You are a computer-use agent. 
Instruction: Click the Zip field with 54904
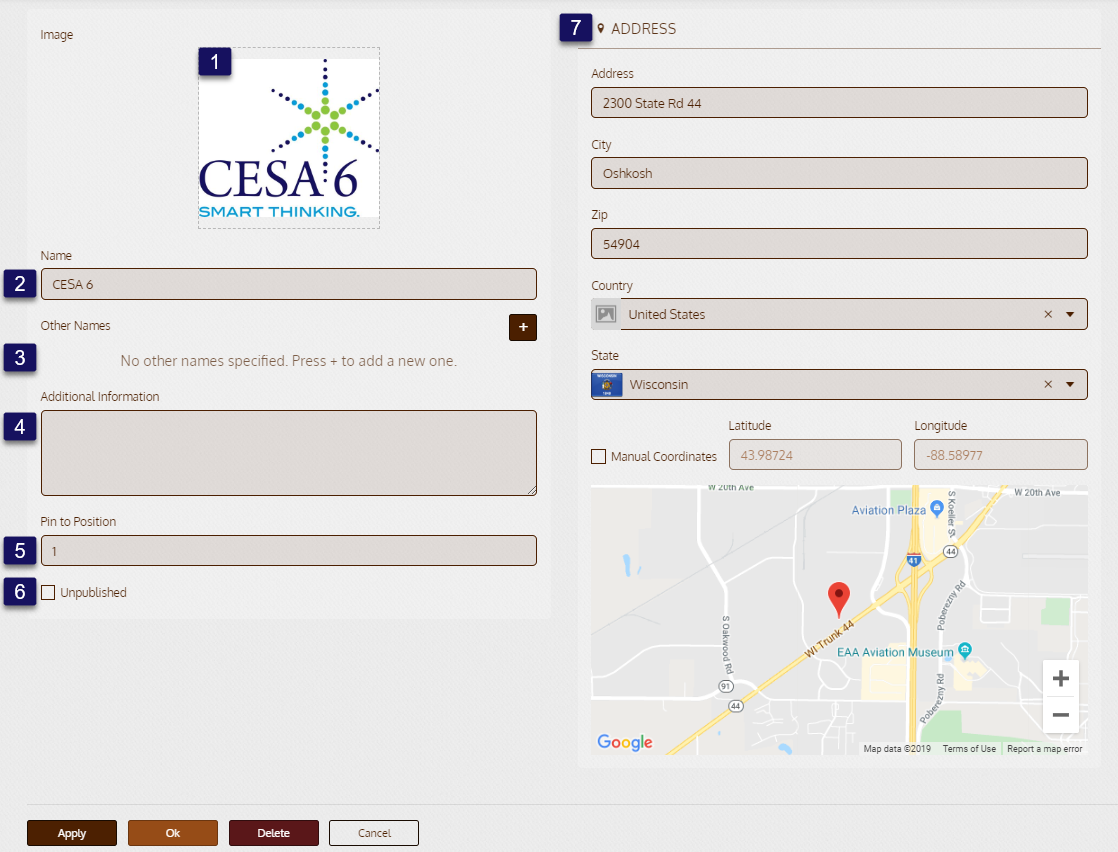click(x=839, y=244)
